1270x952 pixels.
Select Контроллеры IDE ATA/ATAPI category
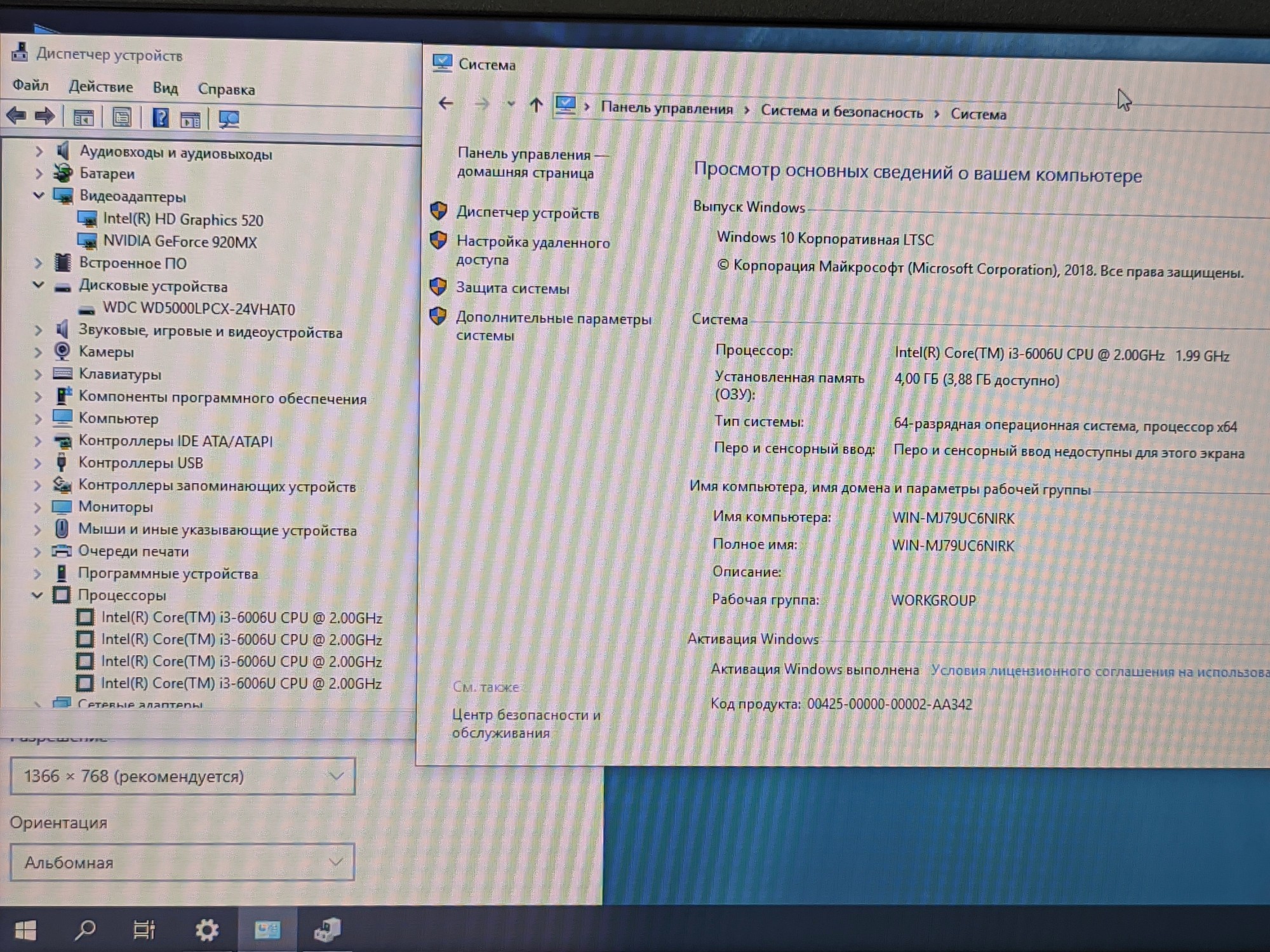[x=175, y=441]
